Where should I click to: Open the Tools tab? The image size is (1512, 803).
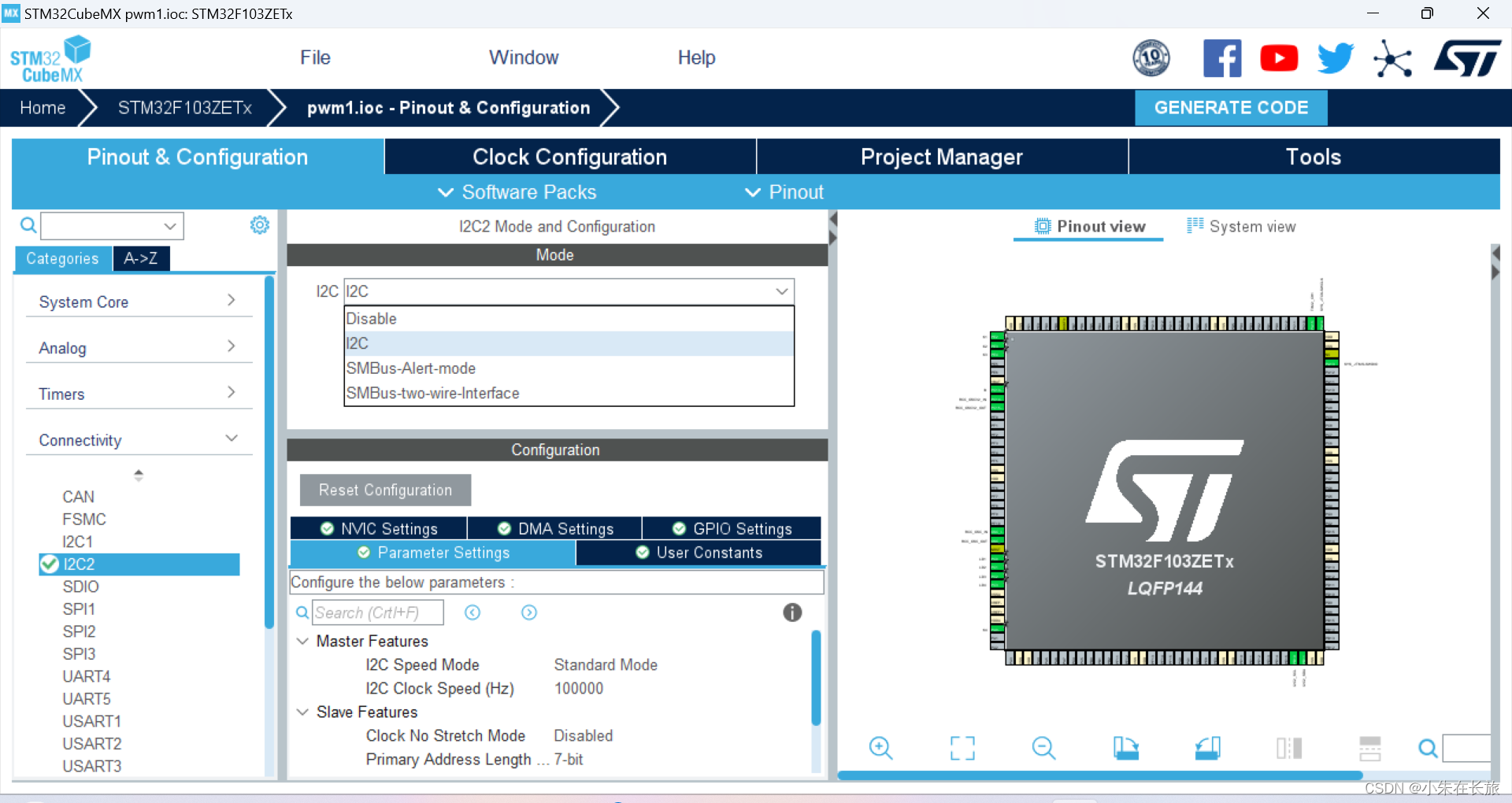click(x=1314, y=157)
